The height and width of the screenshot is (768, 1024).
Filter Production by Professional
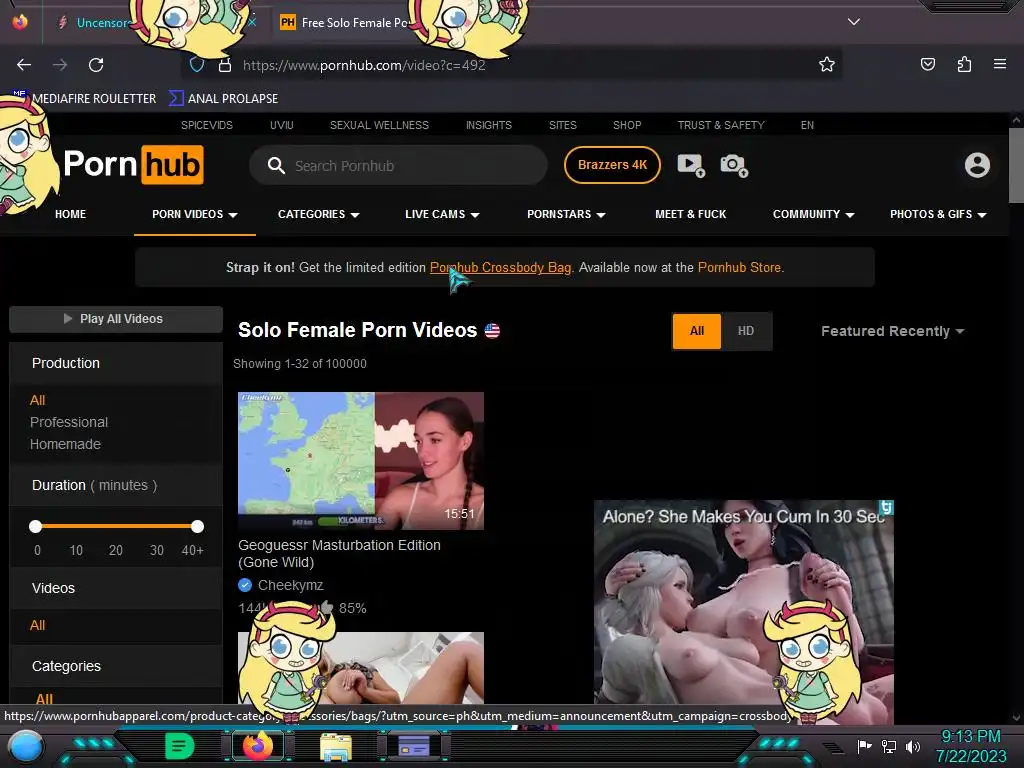[x=69, y=422]
